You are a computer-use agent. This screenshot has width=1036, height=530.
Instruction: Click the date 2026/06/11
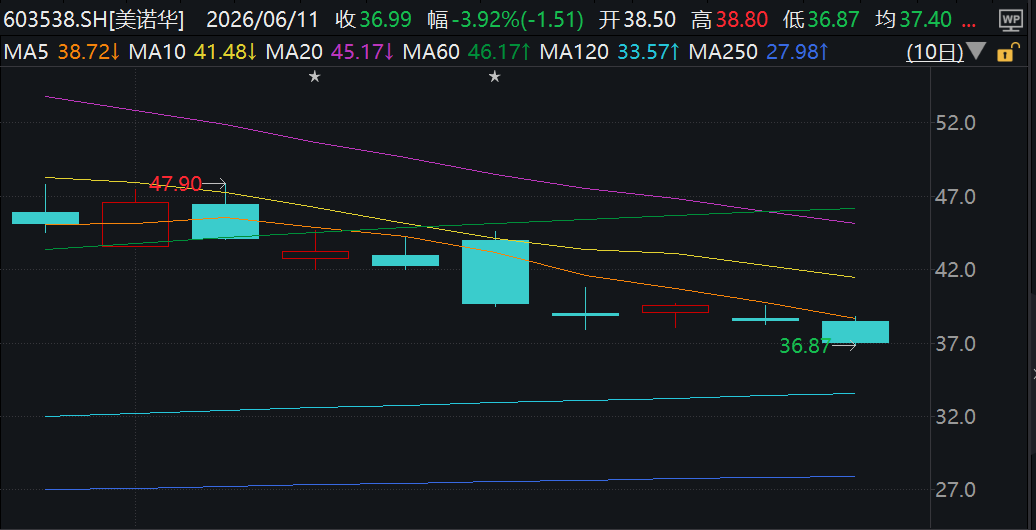[262, 20]
